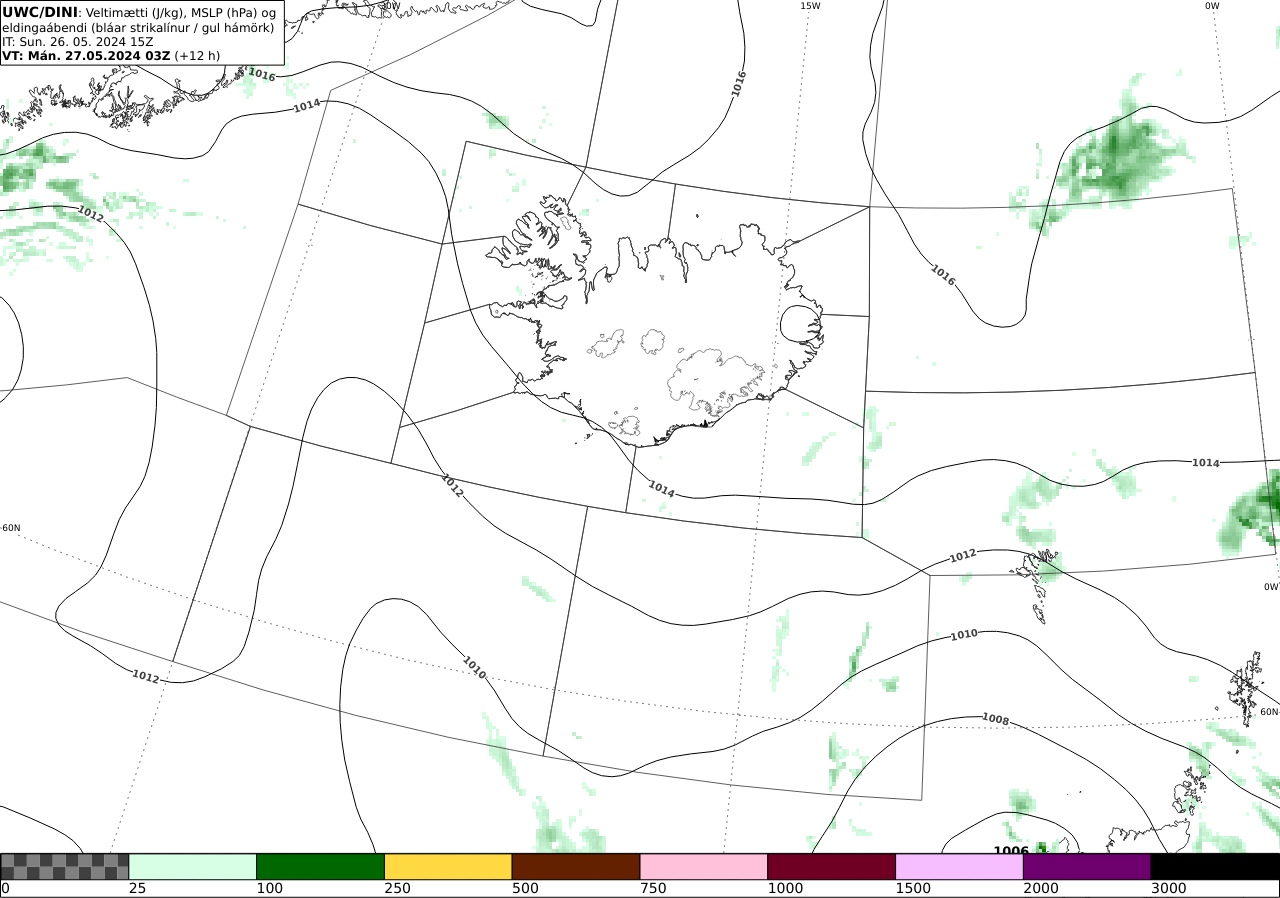Click the "25" legend scale value
The height and width of the screenshot is (898, 1280).
(137, 888)
